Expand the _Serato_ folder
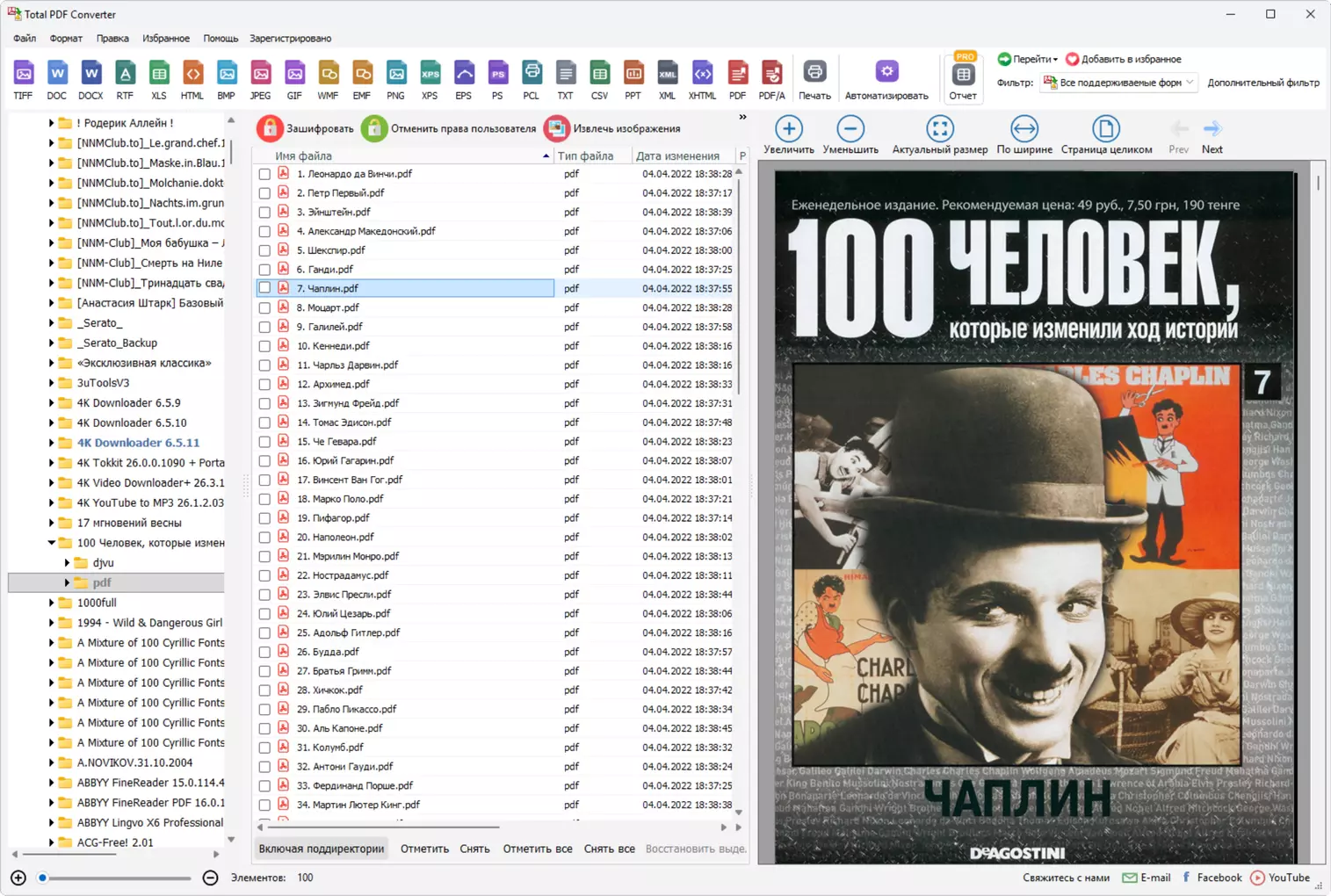Image resolution: width=1331 pixels, height=896 pixels. (51, 323)
